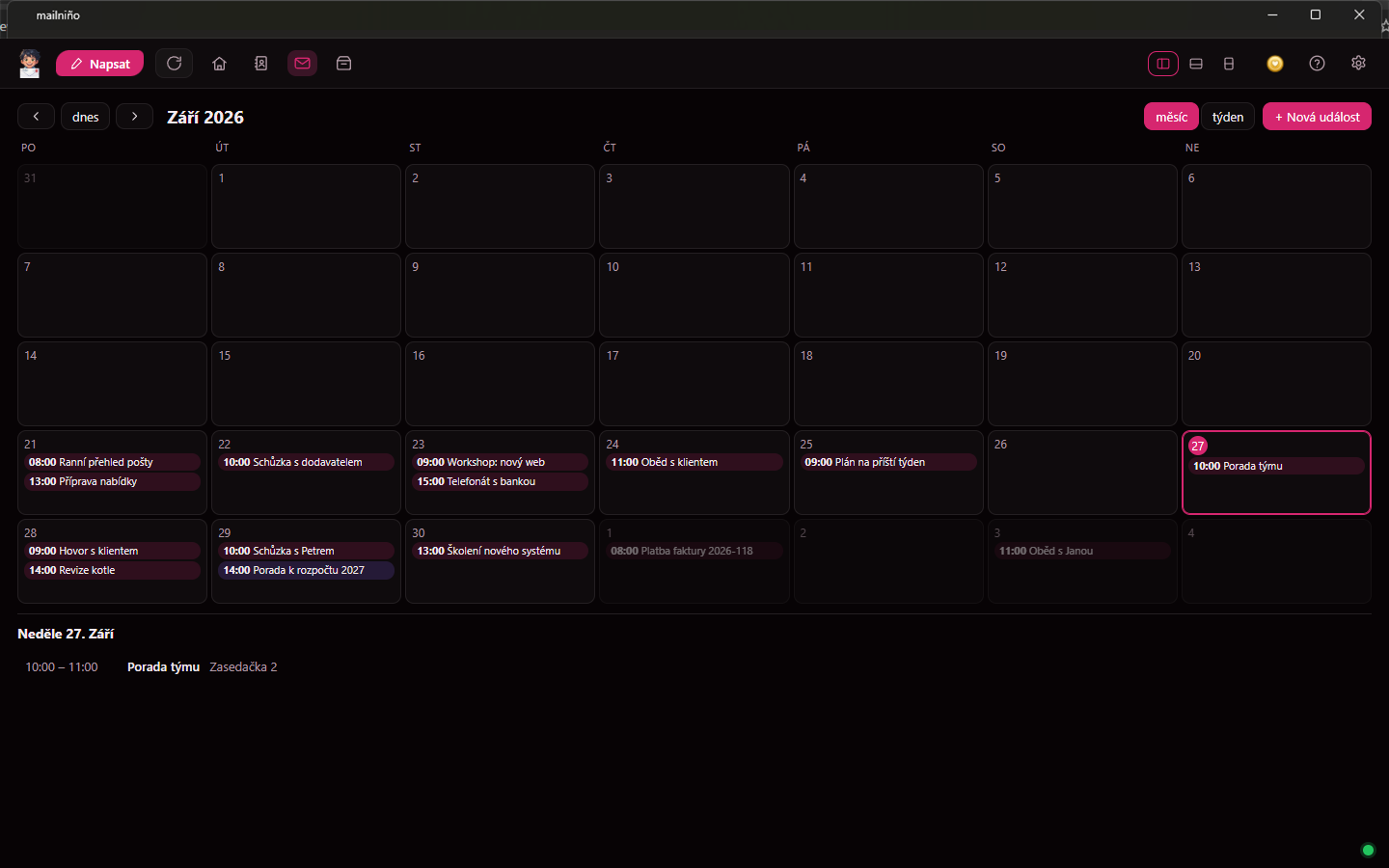Switch to the měsíc view
Viewport: 1389px width, 868px height.
point(1171,117)
